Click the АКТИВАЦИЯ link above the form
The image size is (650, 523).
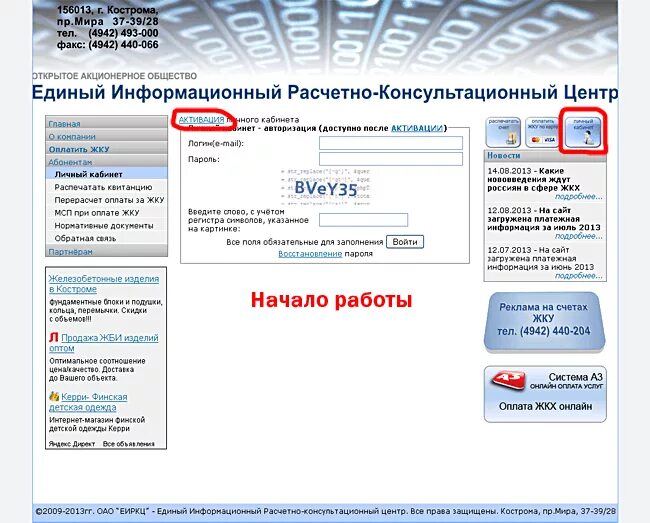[201, 119]
